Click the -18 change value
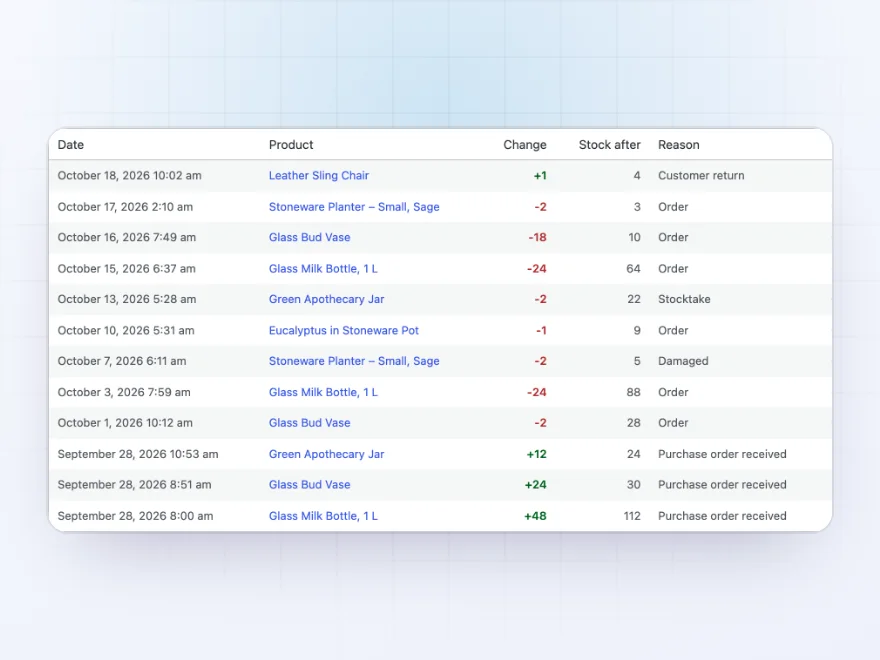The width and height of the screenshot is (880, 660). [537, 237]
